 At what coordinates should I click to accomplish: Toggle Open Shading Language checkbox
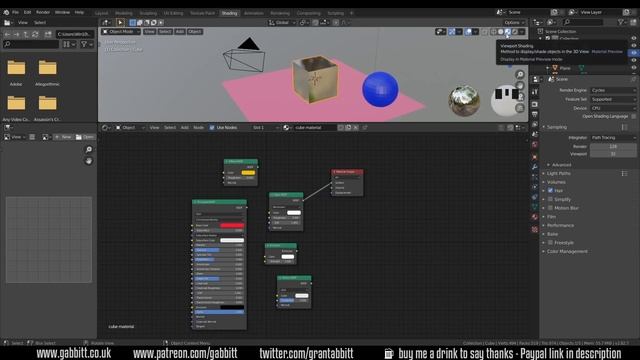[633, 116]
